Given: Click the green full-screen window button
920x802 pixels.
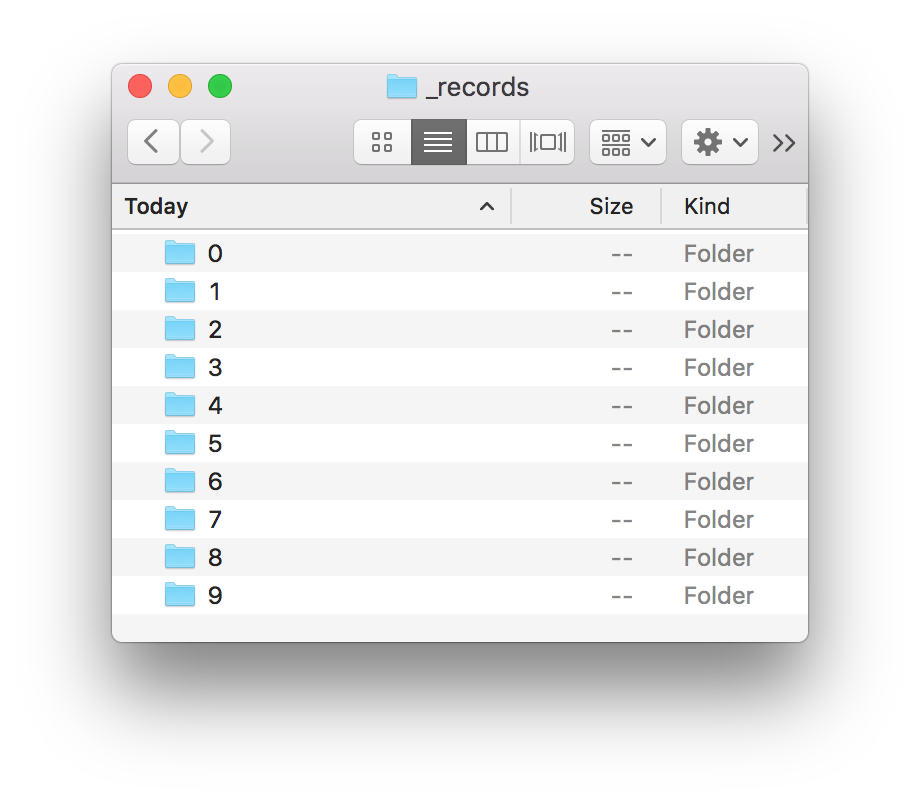Looking at the screenshot, I should pyautogui.click(x=220, y=86).
